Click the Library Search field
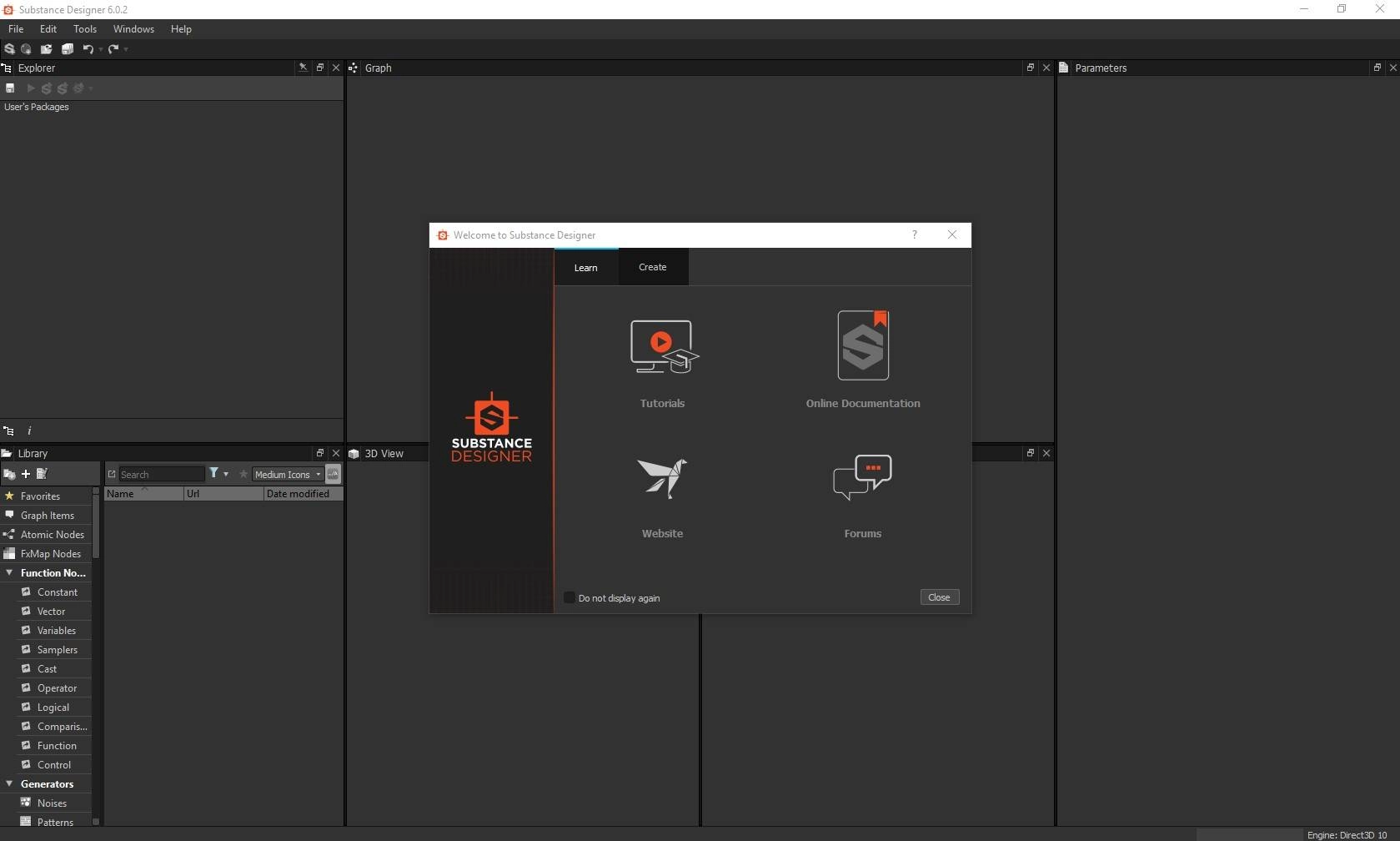The height and width of the screenshot is (841, 1400). tap(162, 474)
